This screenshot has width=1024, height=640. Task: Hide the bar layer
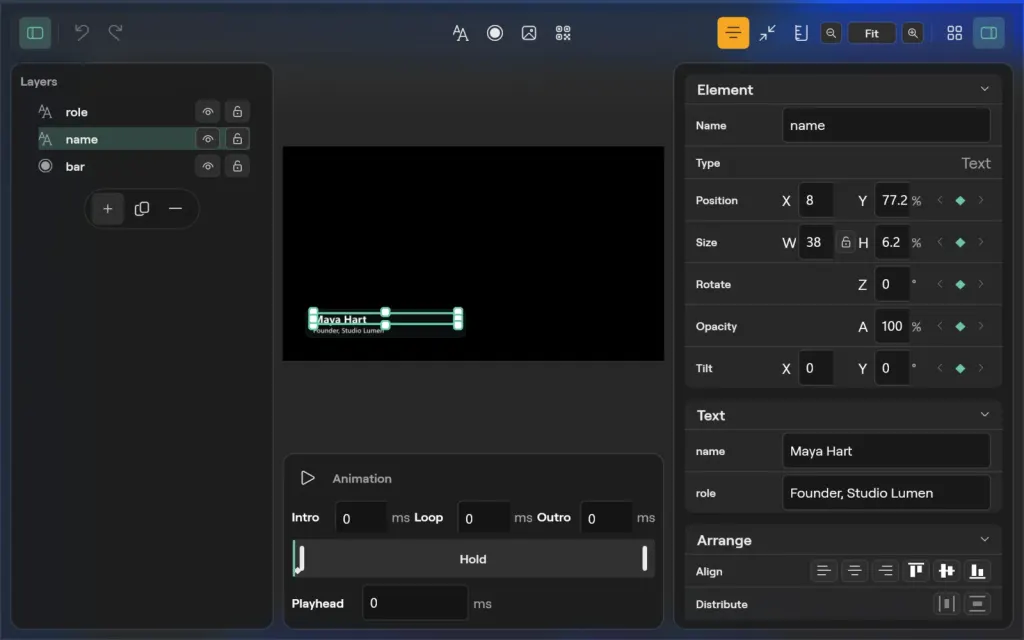click(x=208, y=167)
